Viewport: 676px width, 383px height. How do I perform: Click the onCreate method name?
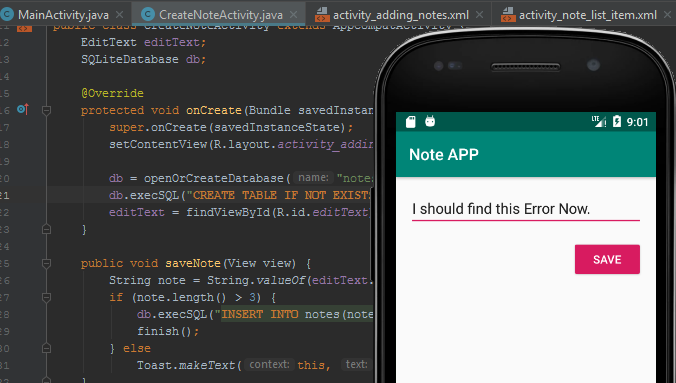tap(214, 110)
